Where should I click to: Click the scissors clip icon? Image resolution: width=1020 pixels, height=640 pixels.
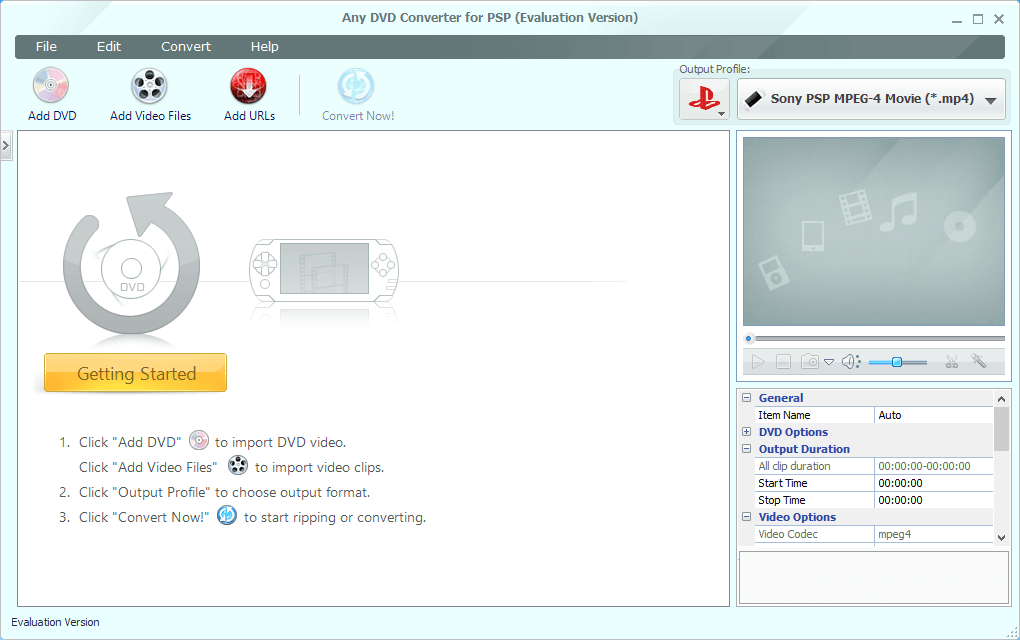coord(951,362)
